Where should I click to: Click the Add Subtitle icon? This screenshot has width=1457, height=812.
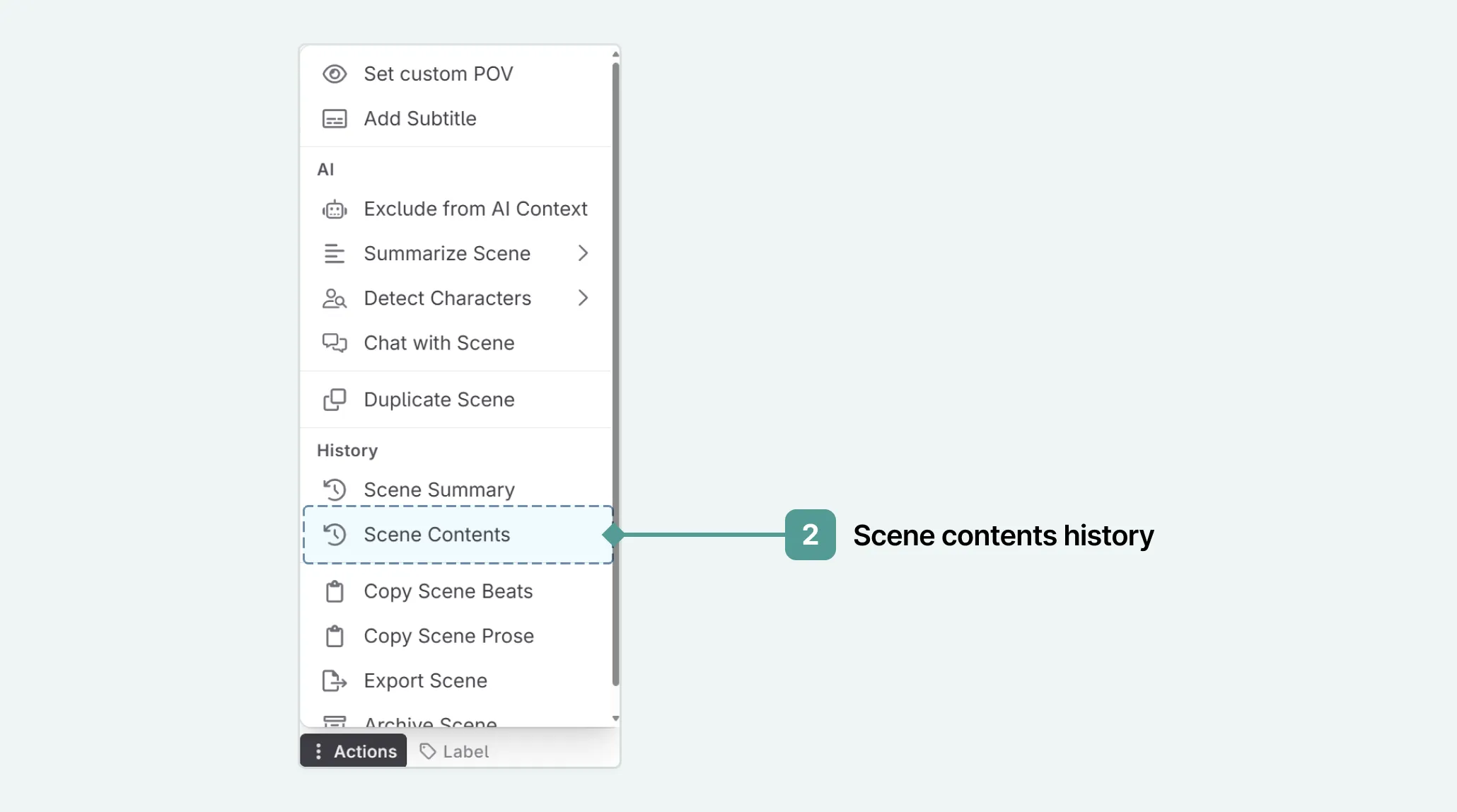(335, 118)
